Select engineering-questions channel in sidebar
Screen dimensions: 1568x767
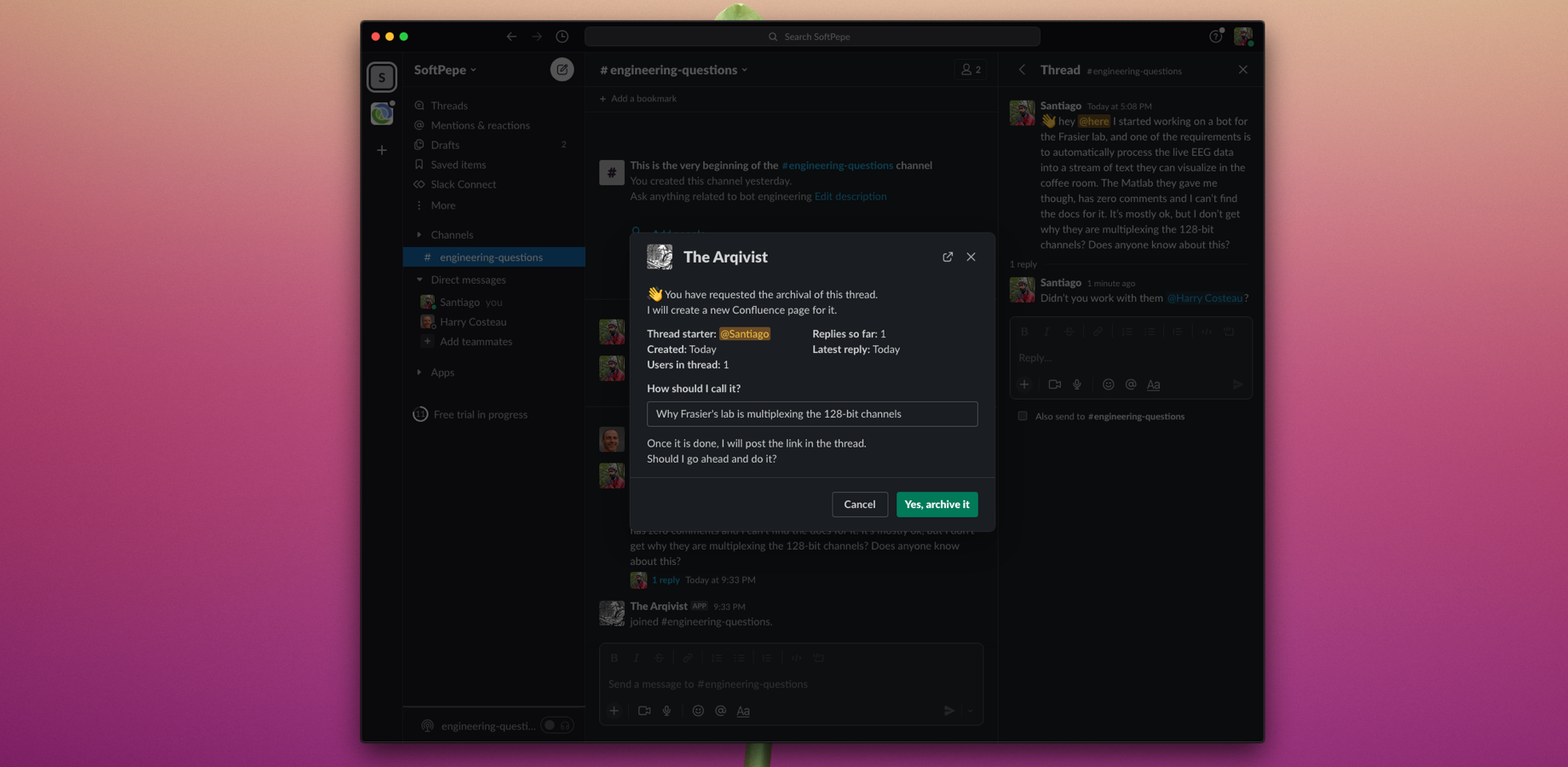click(493, 257)
